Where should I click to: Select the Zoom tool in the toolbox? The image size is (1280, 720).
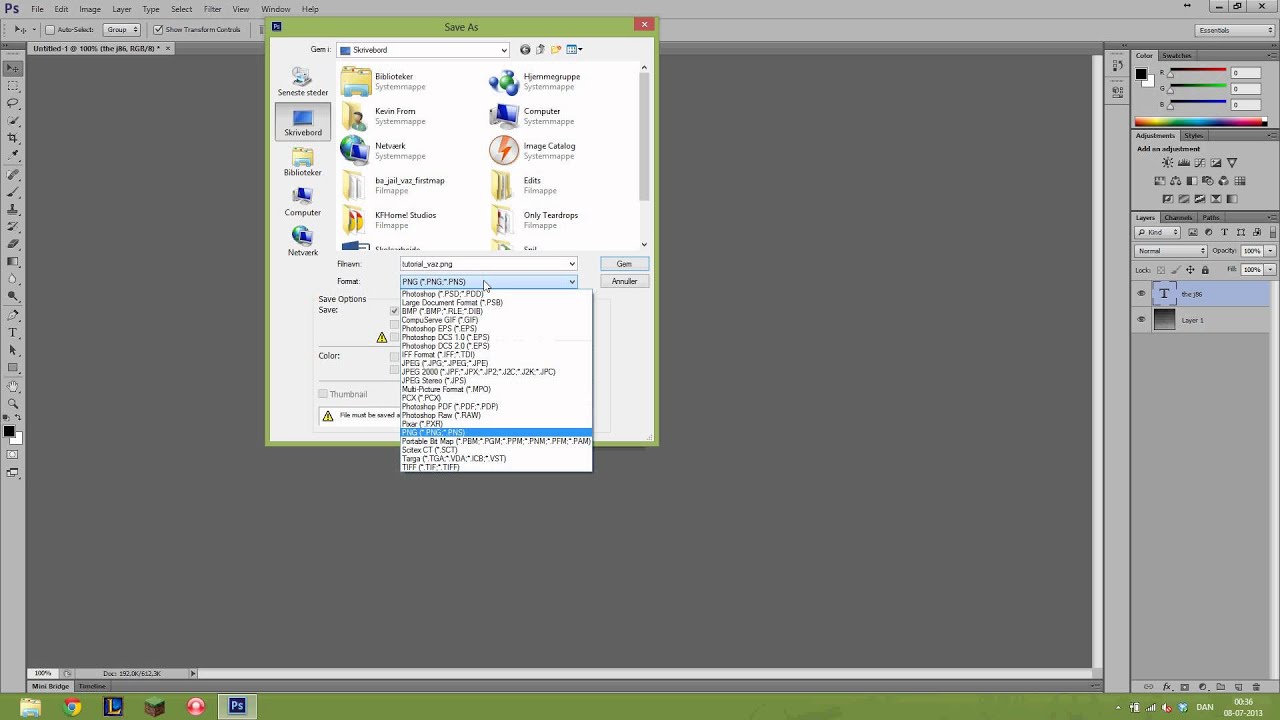coord(12,403)
